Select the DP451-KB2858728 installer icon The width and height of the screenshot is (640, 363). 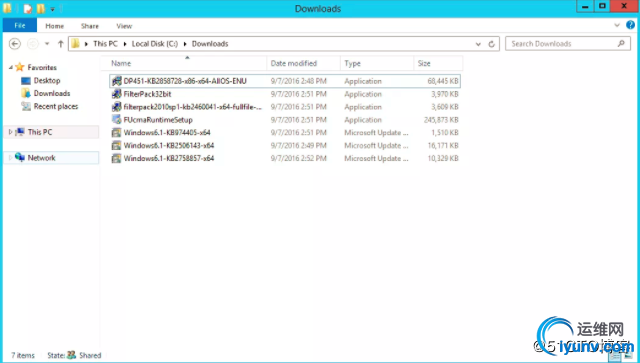[116, 81]
